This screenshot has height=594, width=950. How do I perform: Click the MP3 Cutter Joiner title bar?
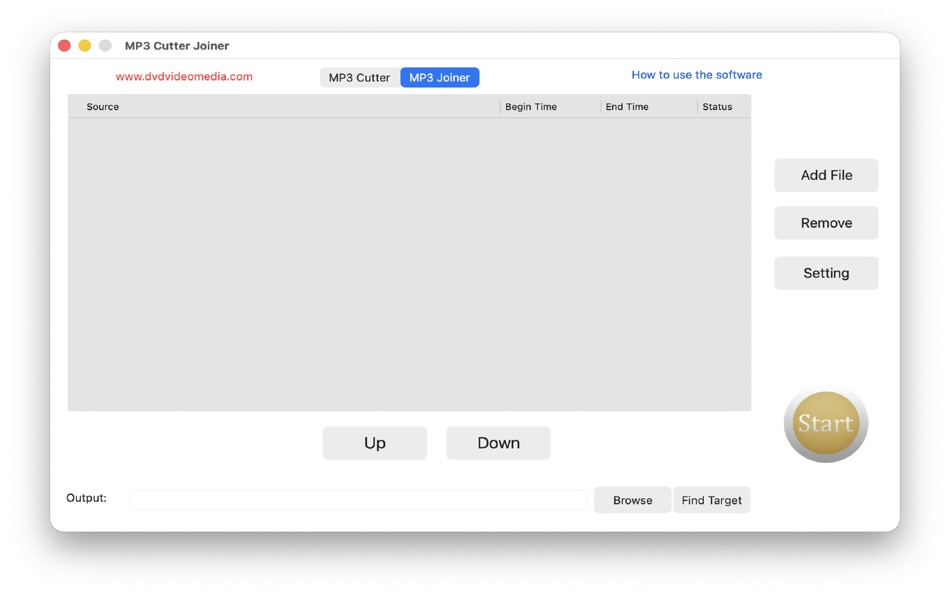[x=176, y=45]
